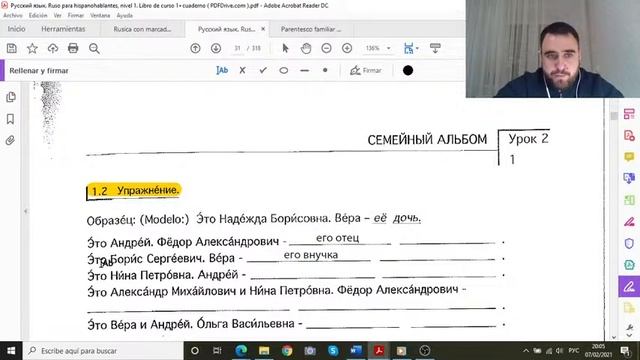Open the Ventana menu
The height and width of the screenshot is (360, 640).
click(x=100, y=16)
